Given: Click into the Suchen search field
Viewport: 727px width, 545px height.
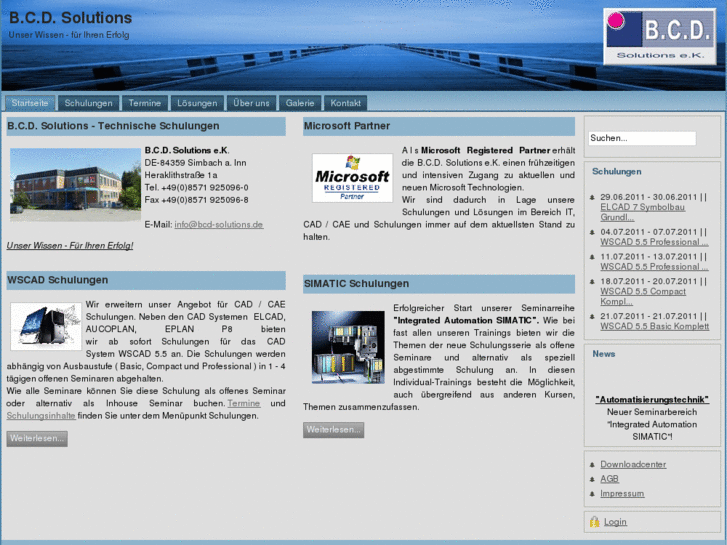Looking at the screenshot, I should [x=642, y=138].
